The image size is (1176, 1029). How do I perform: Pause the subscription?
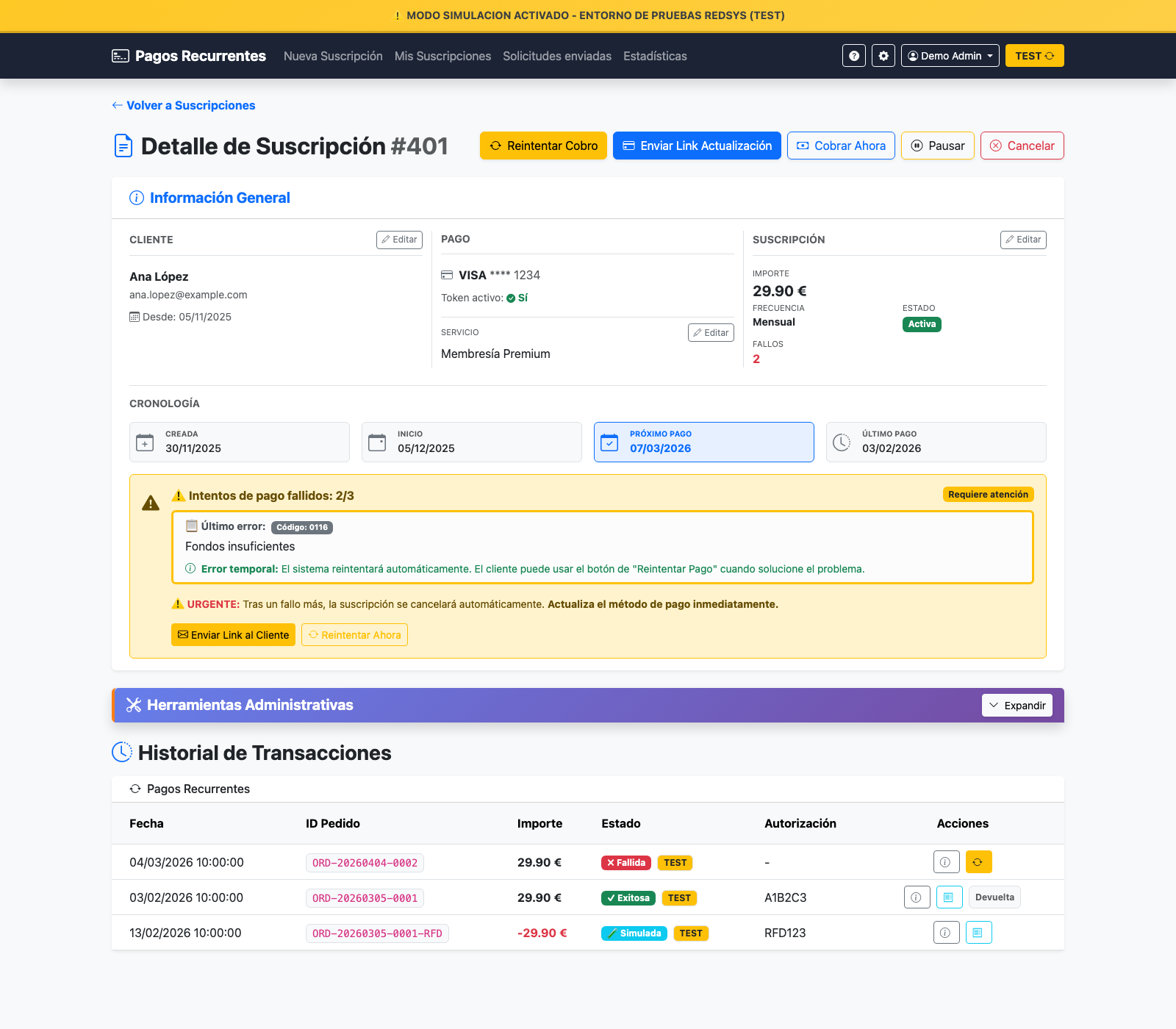pos(937,146)
